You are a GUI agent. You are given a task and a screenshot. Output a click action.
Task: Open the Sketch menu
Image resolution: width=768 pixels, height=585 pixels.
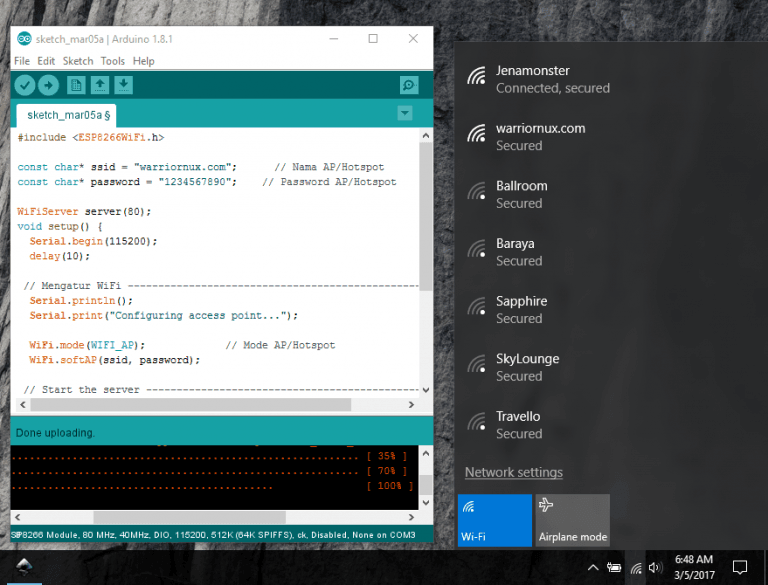click(78, 61)
